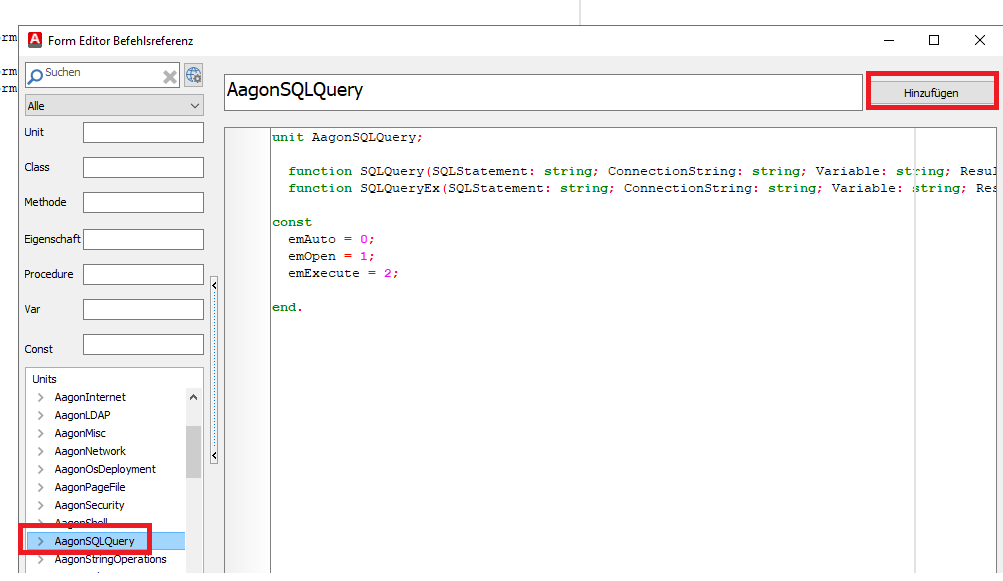Click the Const filter field
The image size is (1003, 581).
pyautogui.click(x=143, y=345)
